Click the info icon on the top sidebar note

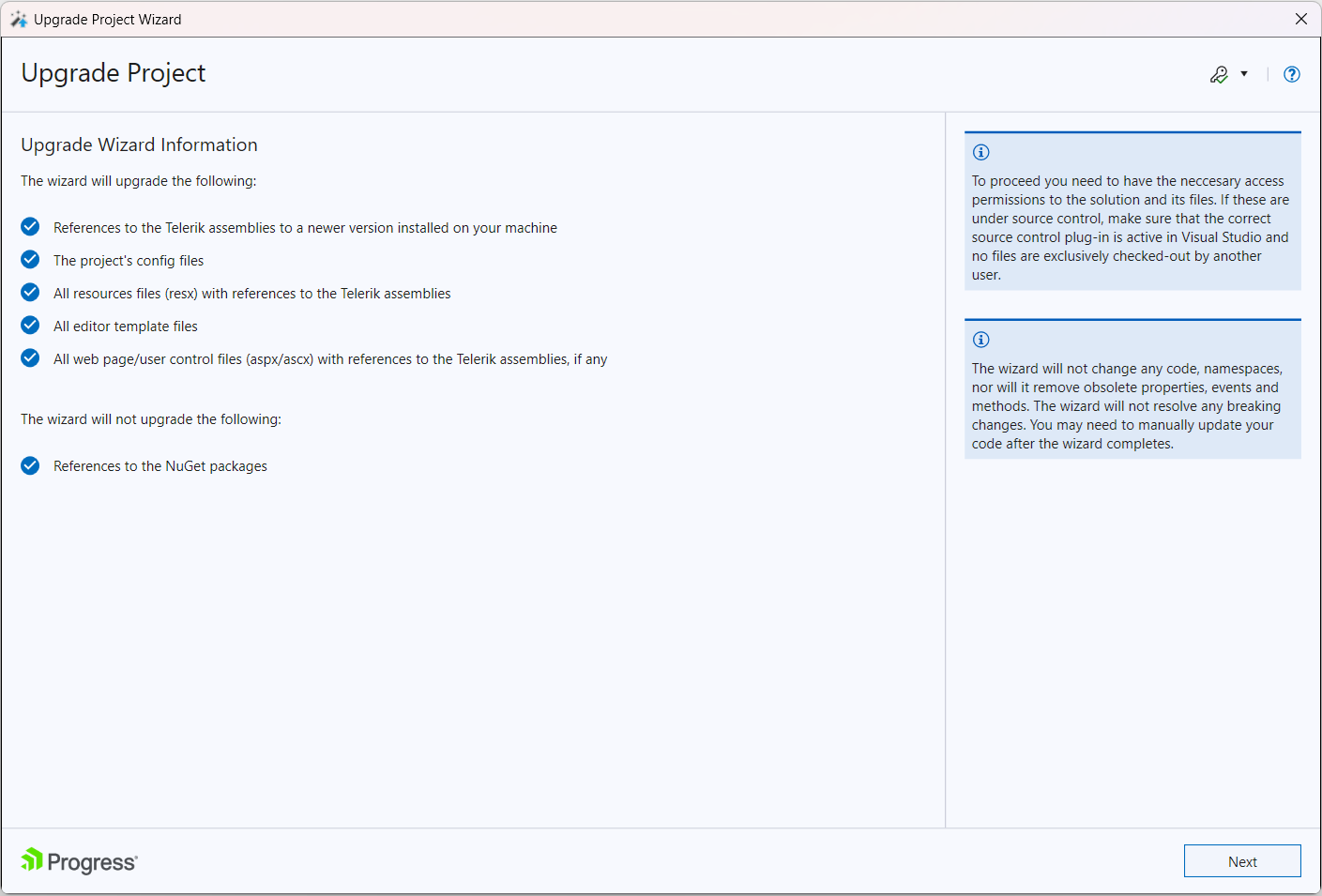[x=981, y=151]
